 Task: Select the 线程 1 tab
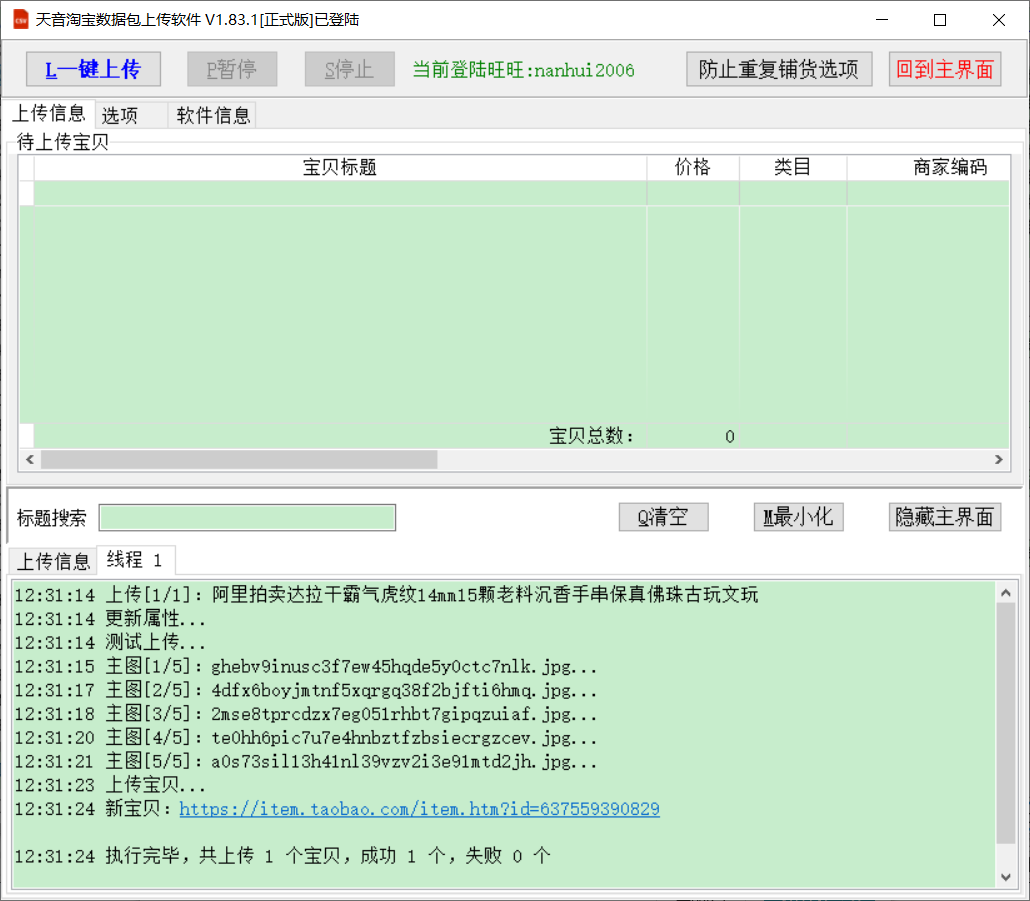pyautogui.click(x=134, y=560)
